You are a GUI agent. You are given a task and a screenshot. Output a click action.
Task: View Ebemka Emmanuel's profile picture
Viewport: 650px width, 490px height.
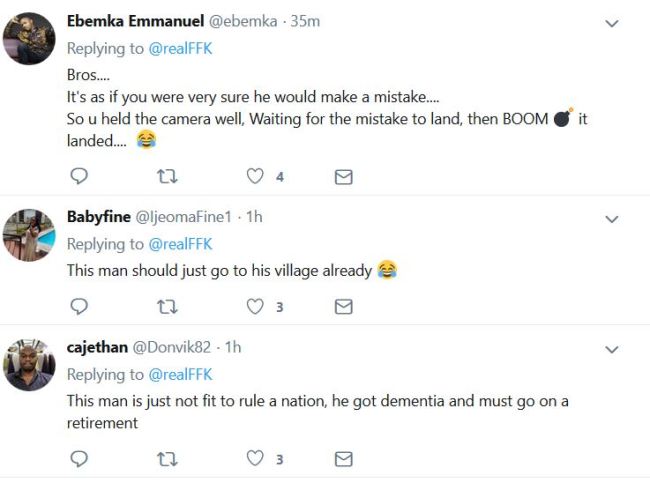click(x=29, y=39)
